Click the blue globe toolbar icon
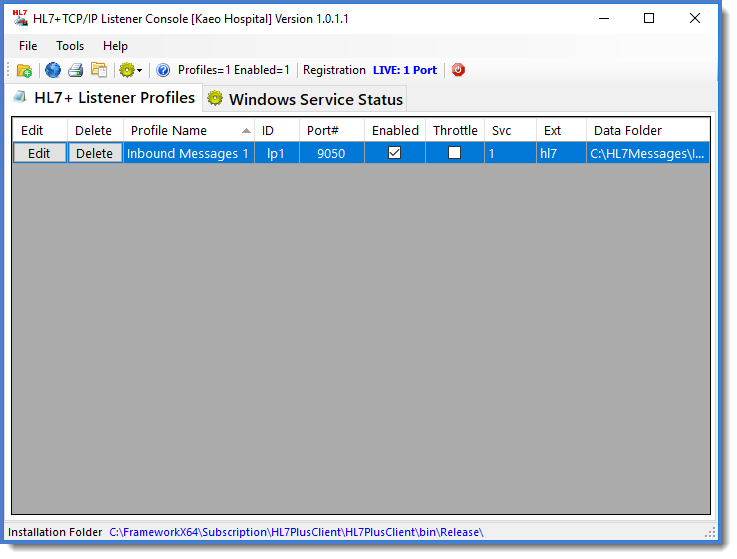Screen dimensions: 737x559 (x=53, y=71)
